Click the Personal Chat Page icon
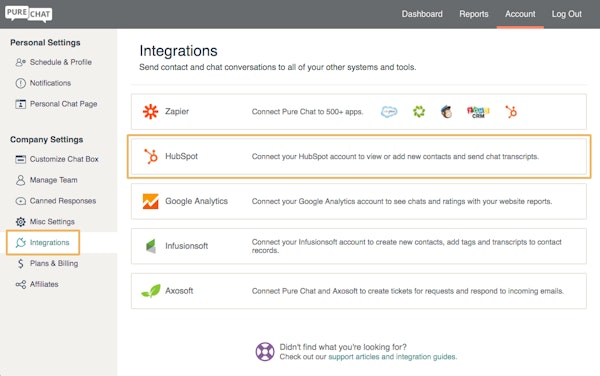This screenshot has width=600, height=376. click(20, 104)
